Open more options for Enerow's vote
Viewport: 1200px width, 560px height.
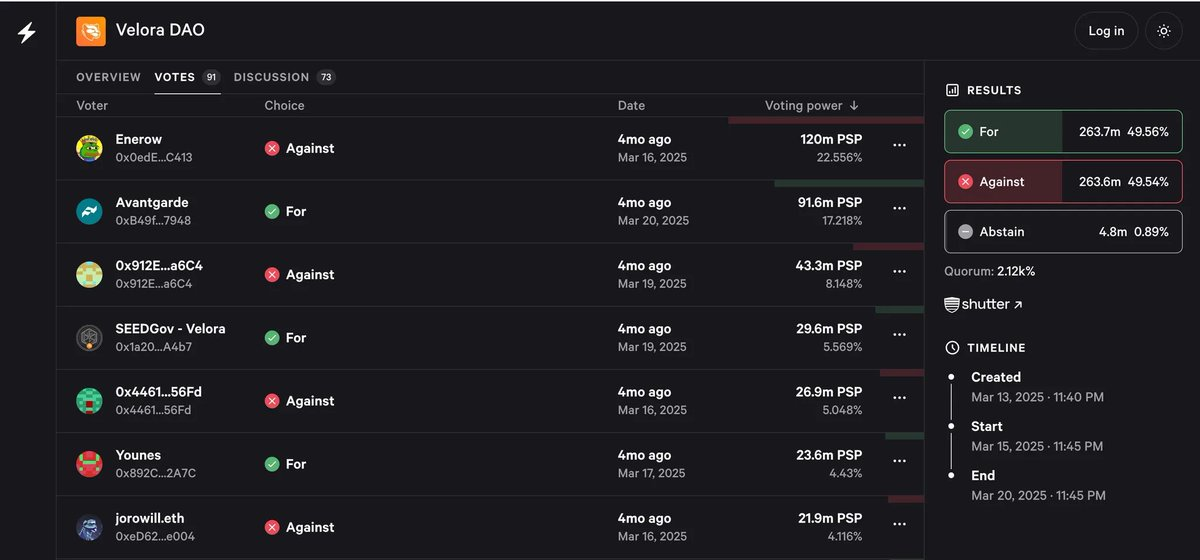tap(899, 146)
